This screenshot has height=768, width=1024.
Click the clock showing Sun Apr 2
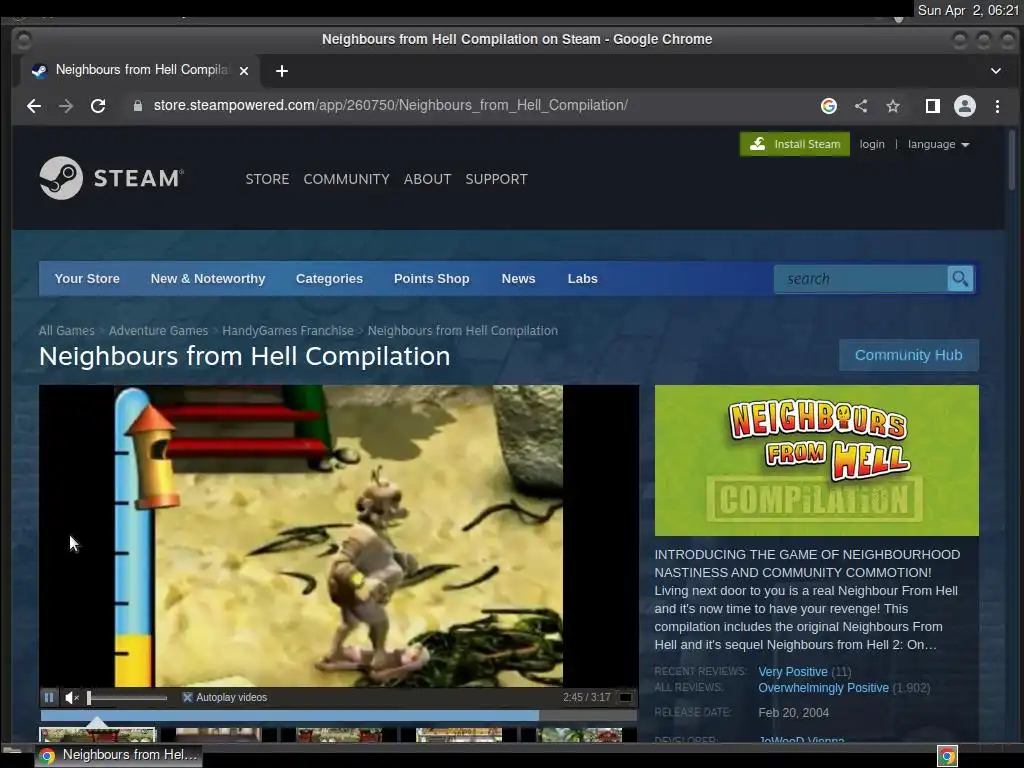(x=968, y=10)
